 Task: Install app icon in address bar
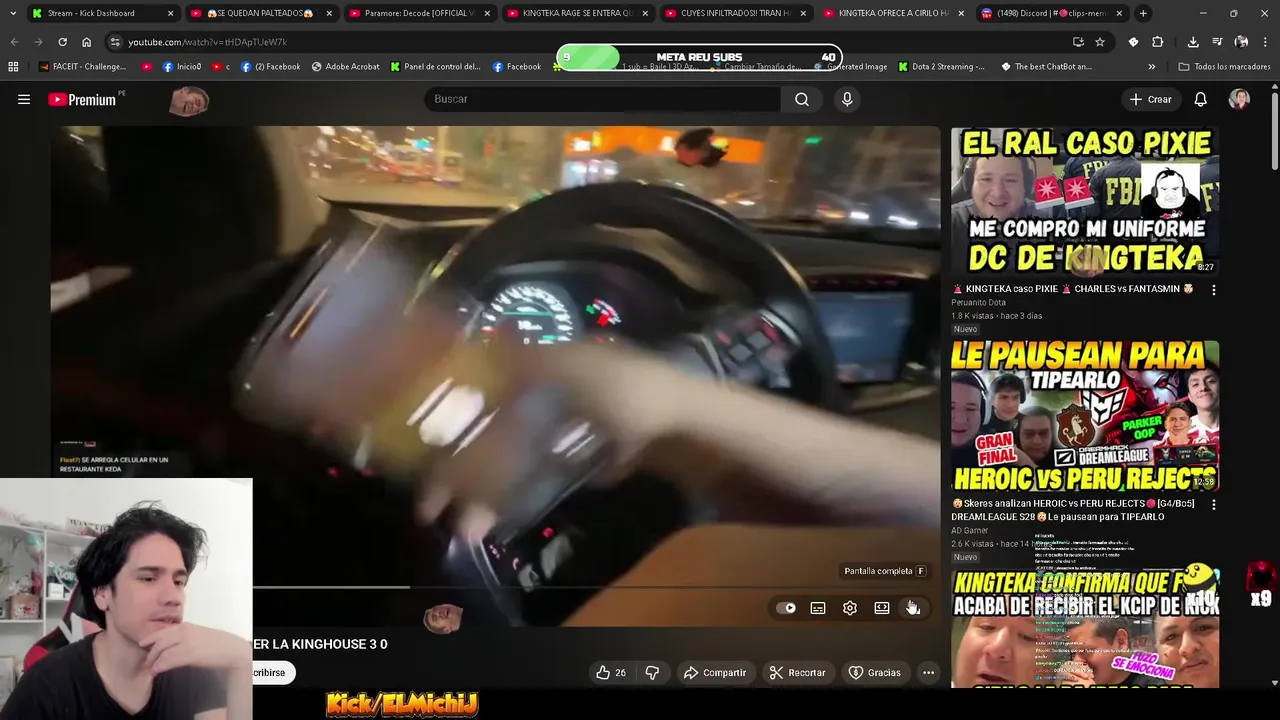(1078, 42)
